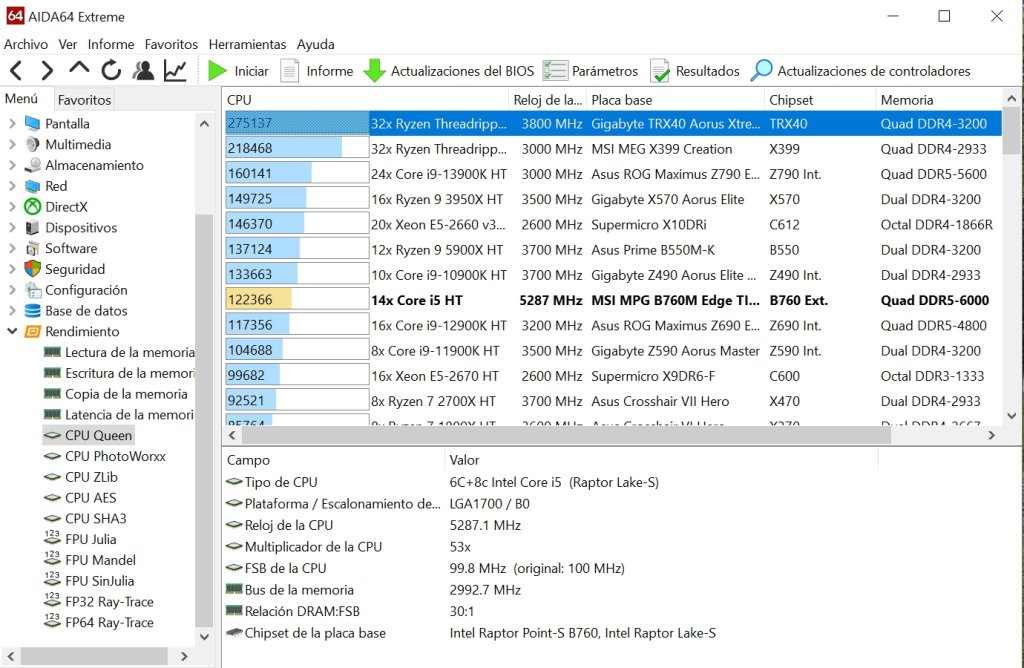This screenshot has width=1024, height=668.
Task: Click the Base de datos icon
Action: tap(32, 311)
